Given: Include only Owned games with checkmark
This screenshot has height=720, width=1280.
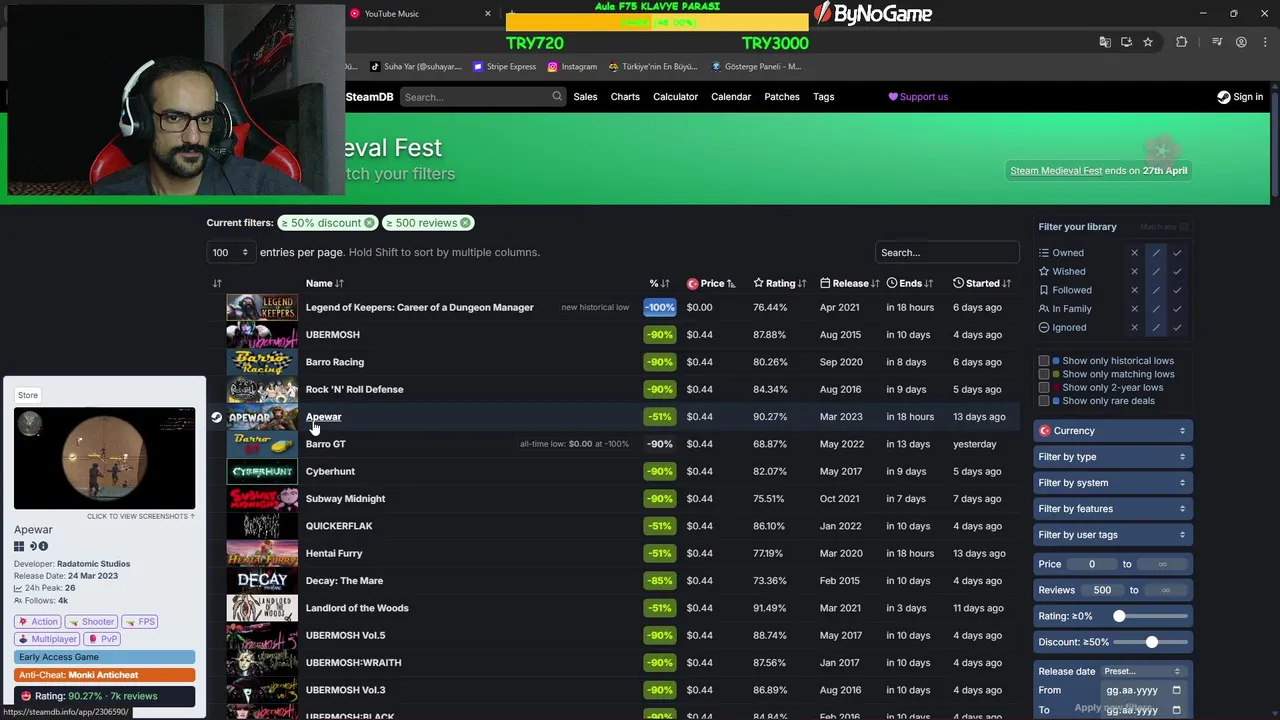Looking at the screenshot, I should click(x=1177, y=253).
